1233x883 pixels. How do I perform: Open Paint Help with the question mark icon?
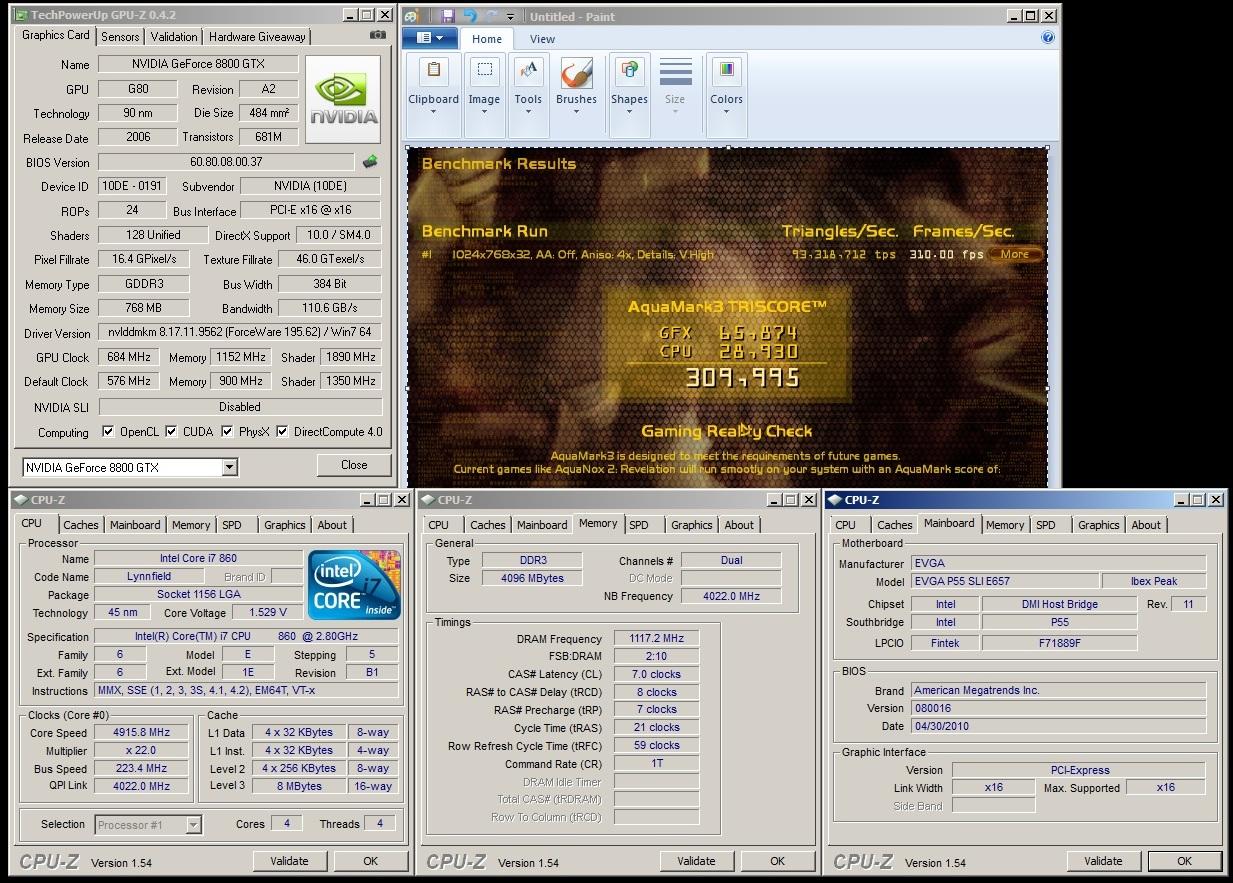click(x=1047, y=37)
